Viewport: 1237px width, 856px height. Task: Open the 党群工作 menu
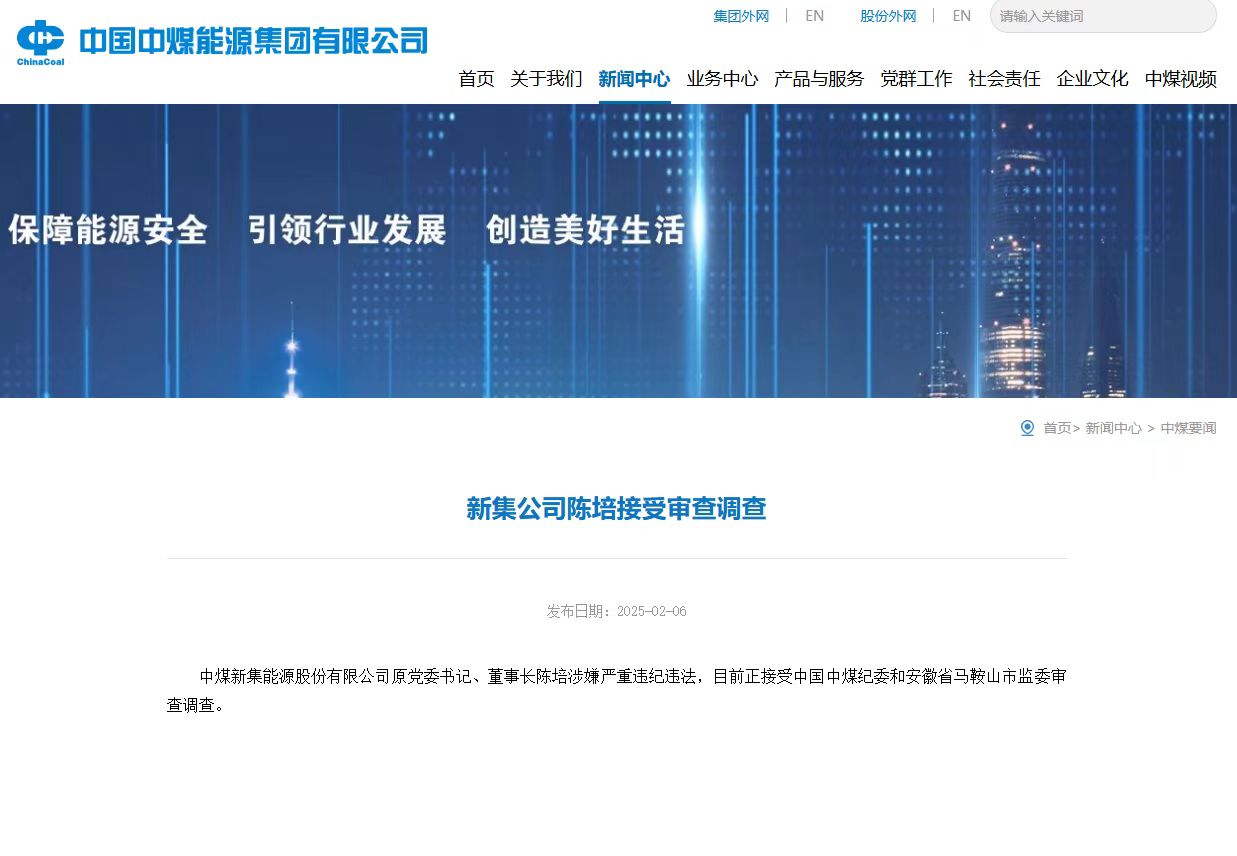(916, 79)
